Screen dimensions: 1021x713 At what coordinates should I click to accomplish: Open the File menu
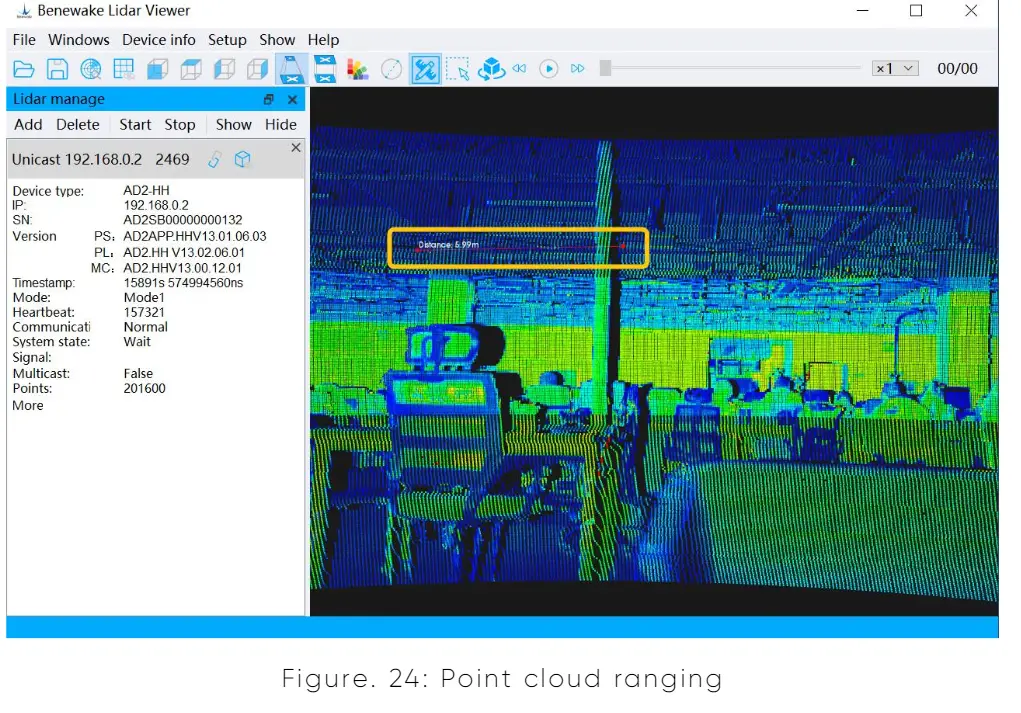24,40
